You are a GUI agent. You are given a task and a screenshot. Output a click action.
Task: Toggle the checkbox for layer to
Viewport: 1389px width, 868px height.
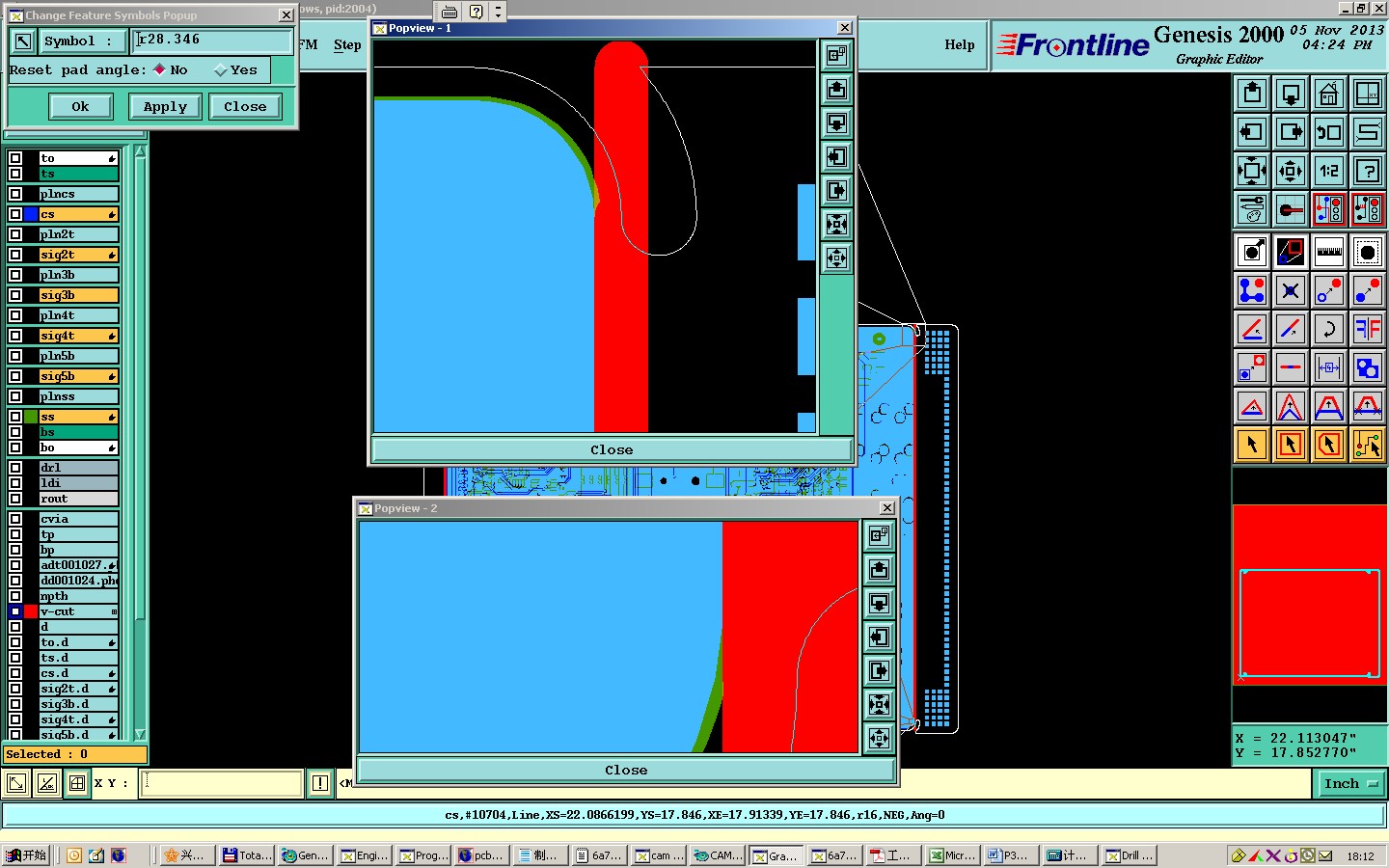point(15,158)
